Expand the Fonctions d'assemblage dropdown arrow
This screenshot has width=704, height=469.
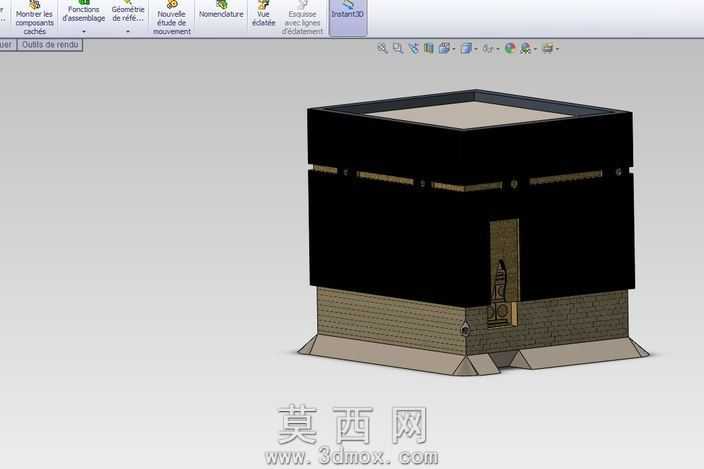click(x=84, y=32)
